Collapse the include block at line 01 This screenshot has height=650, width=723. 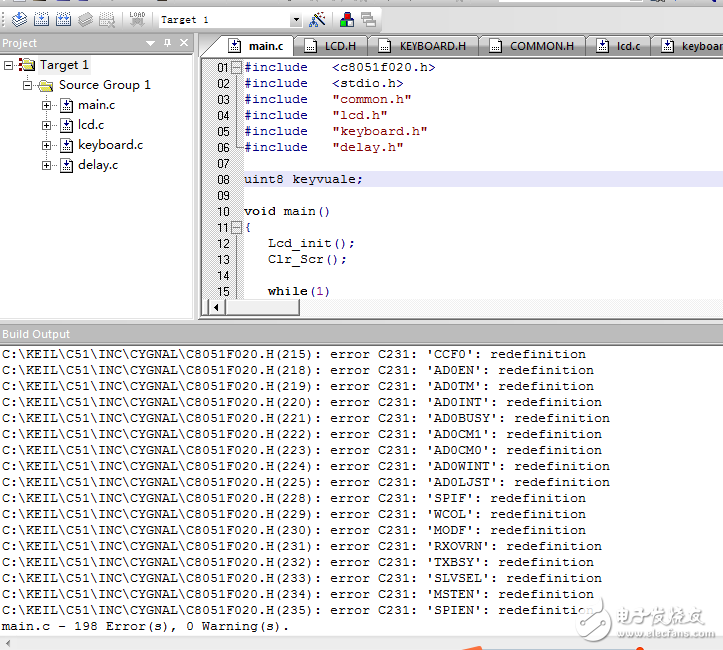coord(236,67)
